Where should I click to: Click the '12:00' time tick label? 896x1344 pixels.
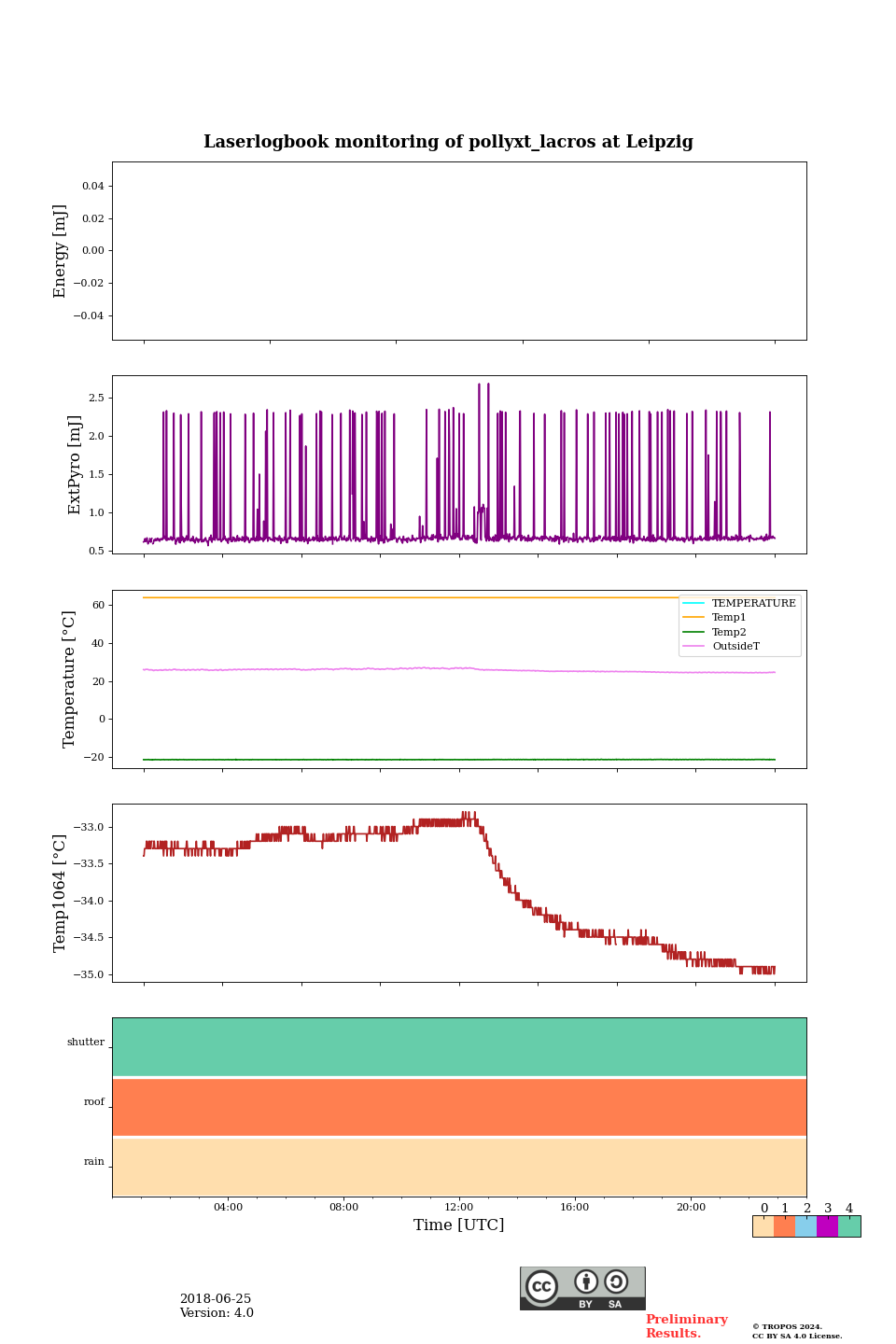459,1207
